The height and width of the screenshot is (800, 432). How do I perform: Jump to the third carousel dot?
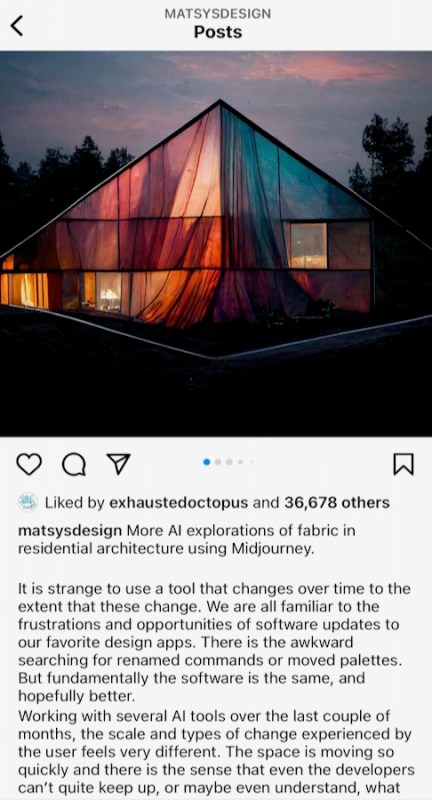tap(229, 462)
